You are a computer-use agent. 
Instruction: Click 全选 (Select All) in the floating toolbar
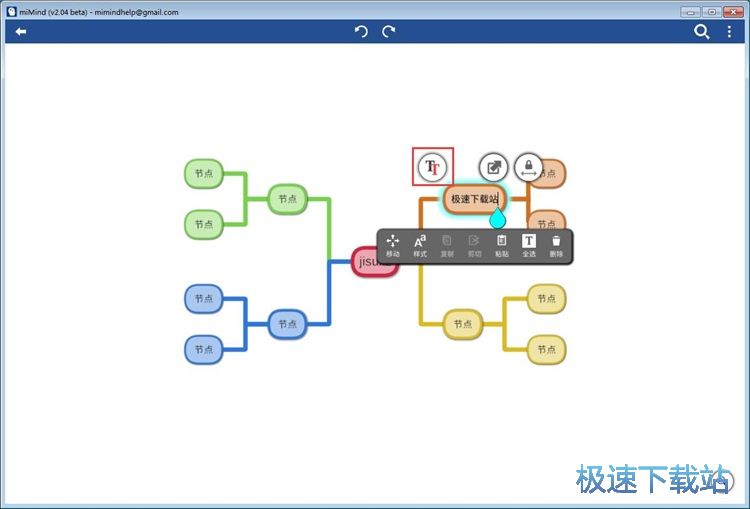coord(529,246)
